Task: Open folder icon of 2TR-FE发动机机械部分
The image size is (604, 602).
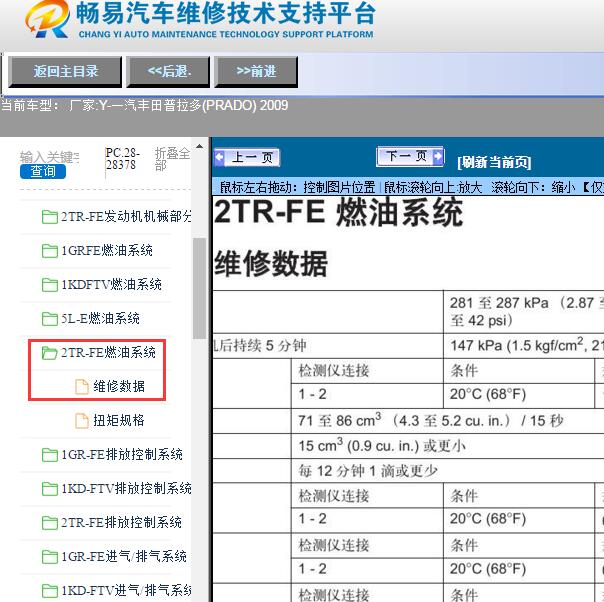Action: [49, 217]
